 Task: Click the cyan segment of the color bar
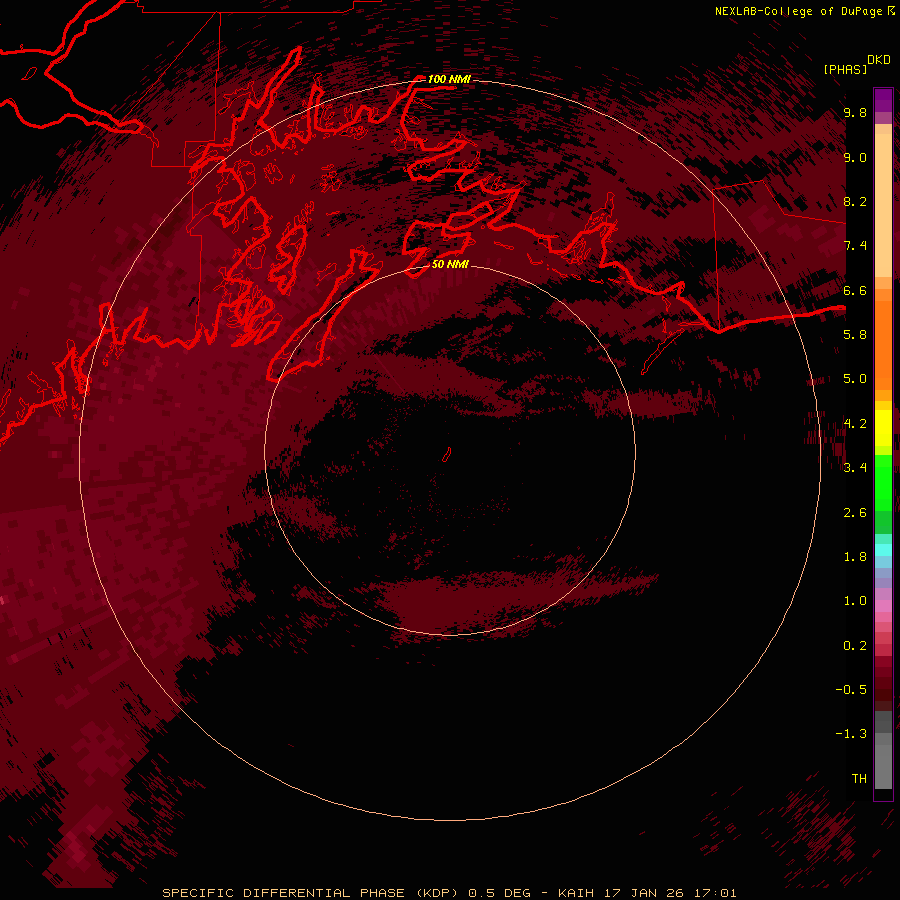click(x=883, y=549)
